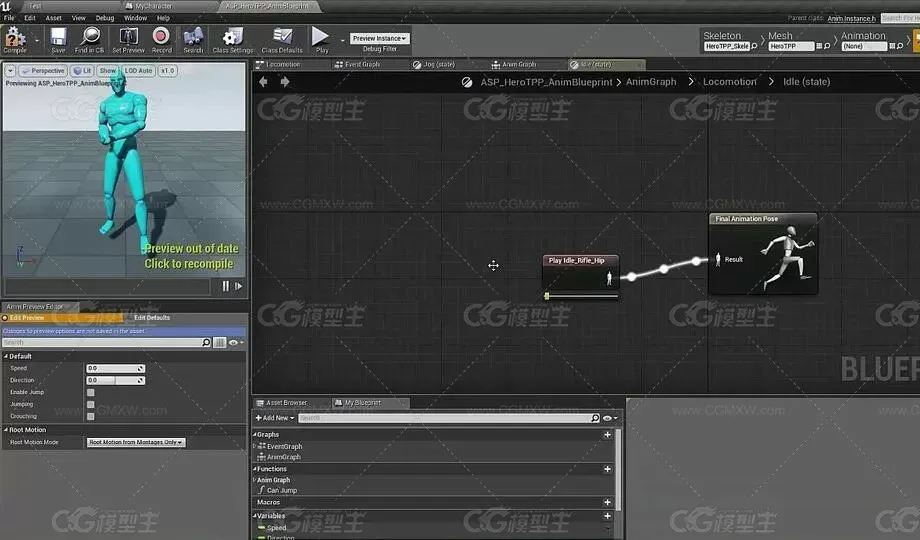Add a new graph with Graphs plus icon

pos(607,435)
